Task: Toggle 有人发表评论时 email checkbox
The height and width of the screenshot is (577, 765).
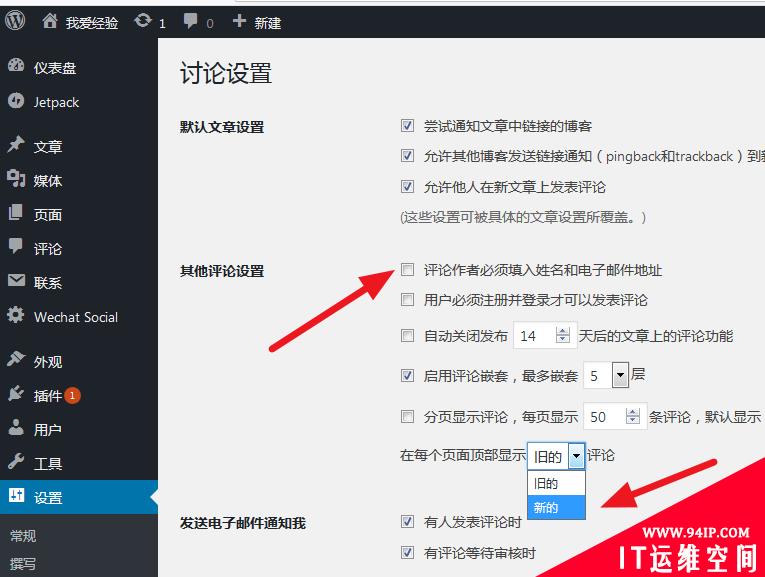Action: (x=407, y=521)
